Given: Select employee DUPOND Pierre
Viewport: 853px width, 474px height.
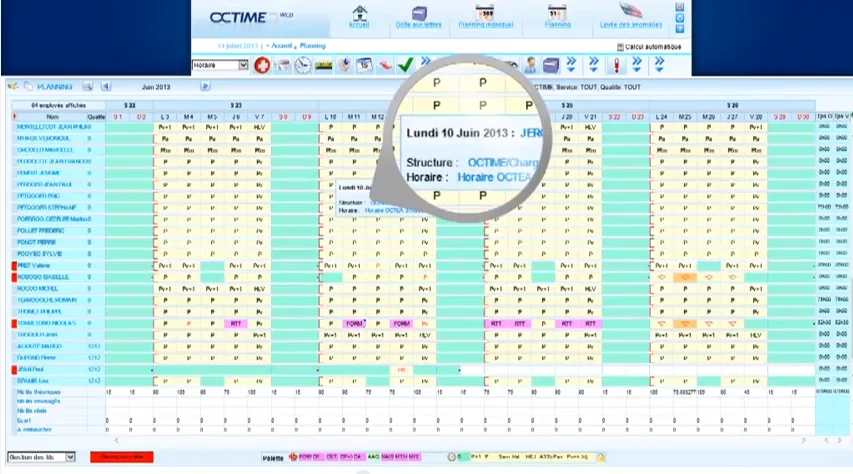Looking at the screenshot, I should (x=36, y=358).
